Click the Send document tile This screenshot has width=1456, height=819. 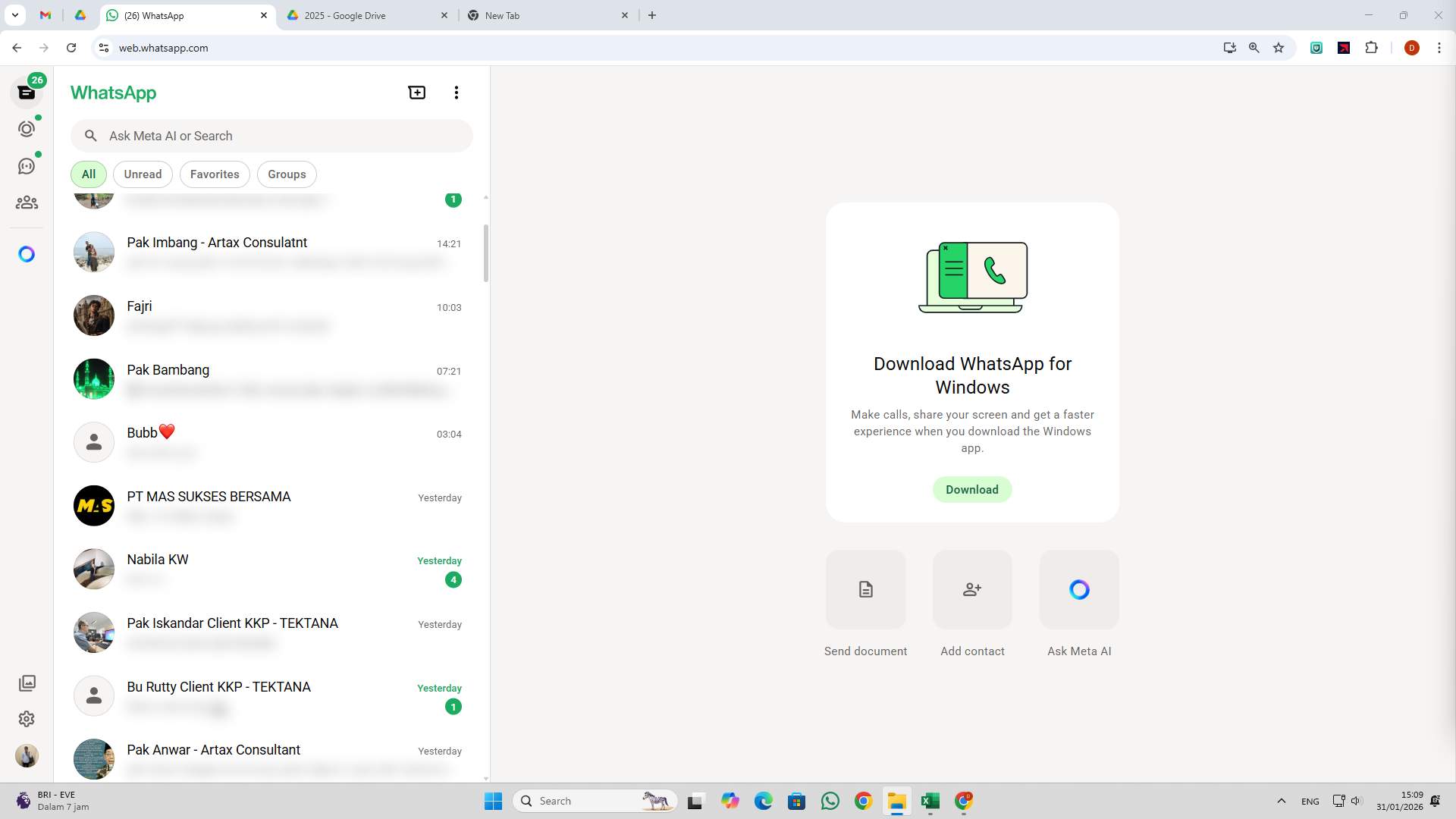(865, 589)
